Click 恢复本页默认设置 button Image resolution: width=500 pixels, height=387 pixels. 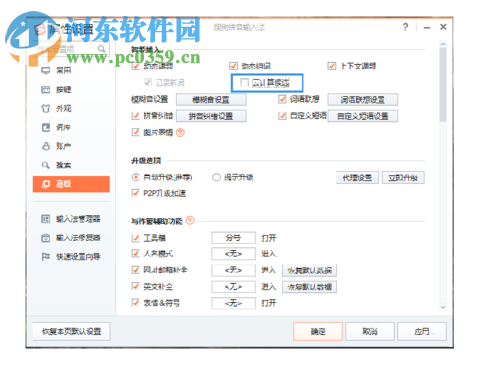(x=71, y=331)
